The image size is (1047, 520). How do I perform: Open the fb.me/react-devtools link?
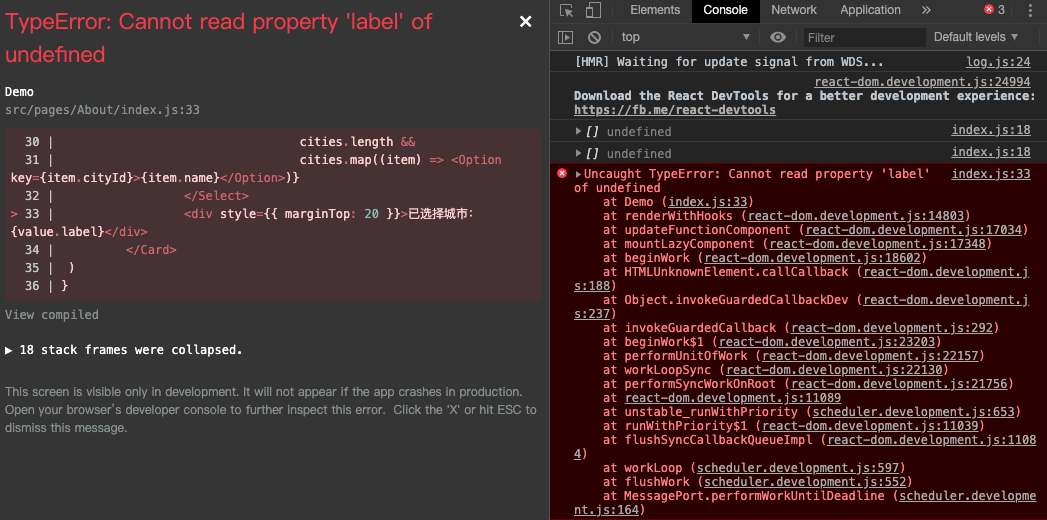click(674, 109)
